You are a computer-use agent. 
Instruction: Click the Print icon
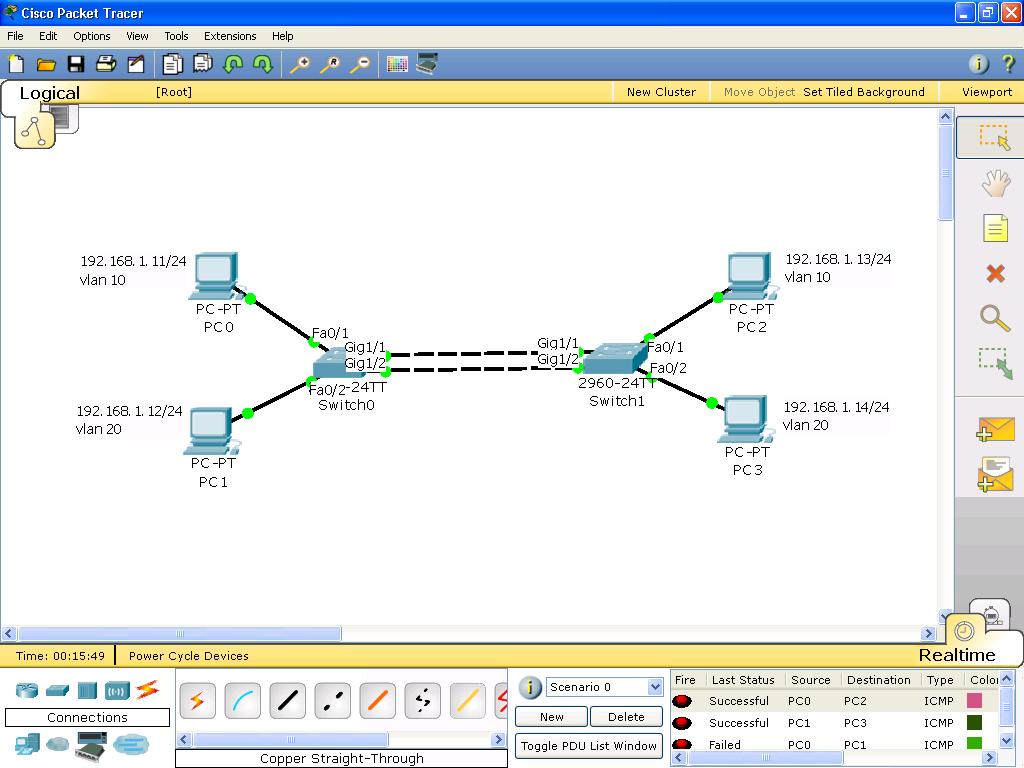[106, 64]
